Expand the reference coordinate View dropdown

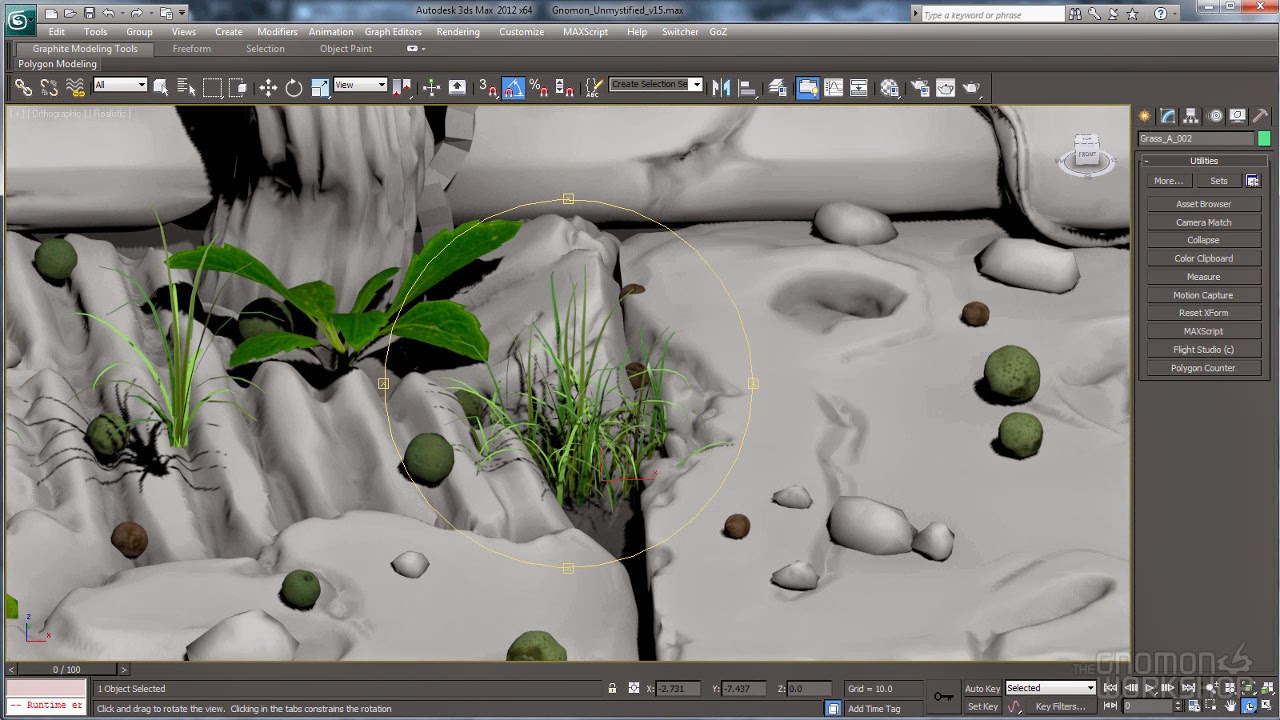click(360, 85)
